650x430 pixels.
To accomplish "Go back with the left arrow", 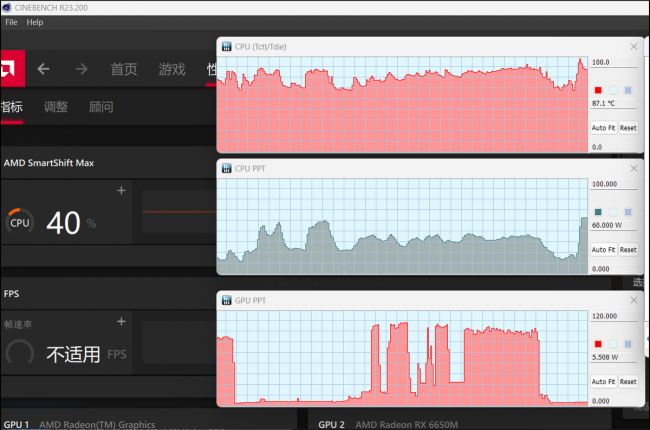I will [x=43, y=69].
